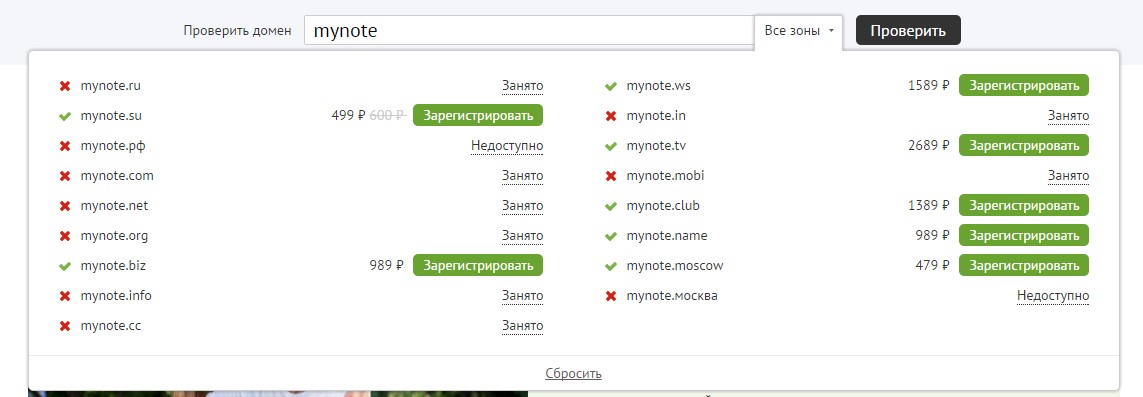Click the 1589 ₽ price for mynote.ws
The height and width of the screenshot is (397, 1143).
[x=929, y=85]
